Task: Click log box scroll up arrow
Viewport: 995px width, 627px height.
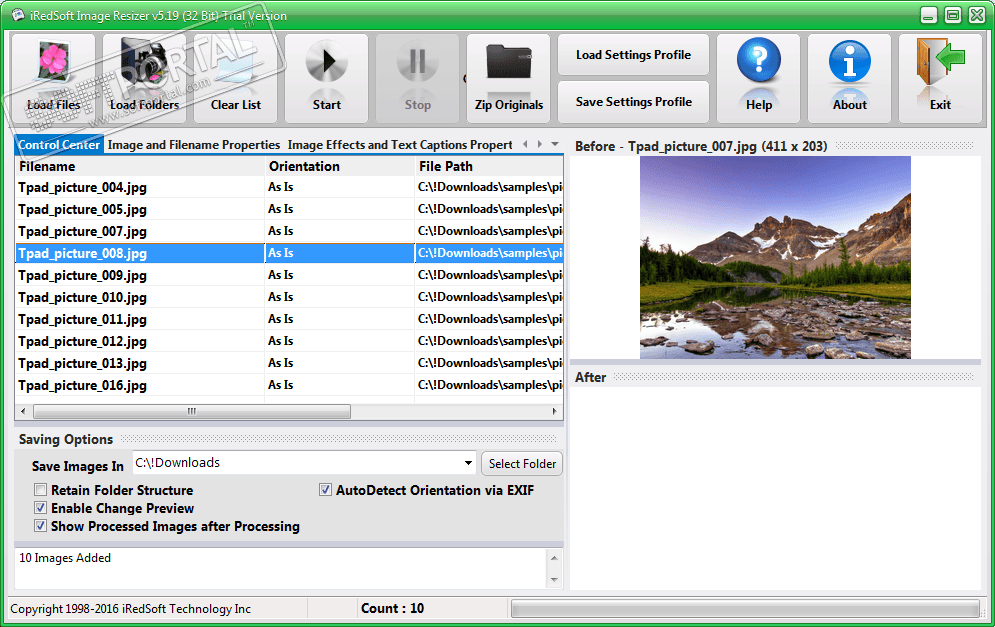Action: (x=554, y=558)
